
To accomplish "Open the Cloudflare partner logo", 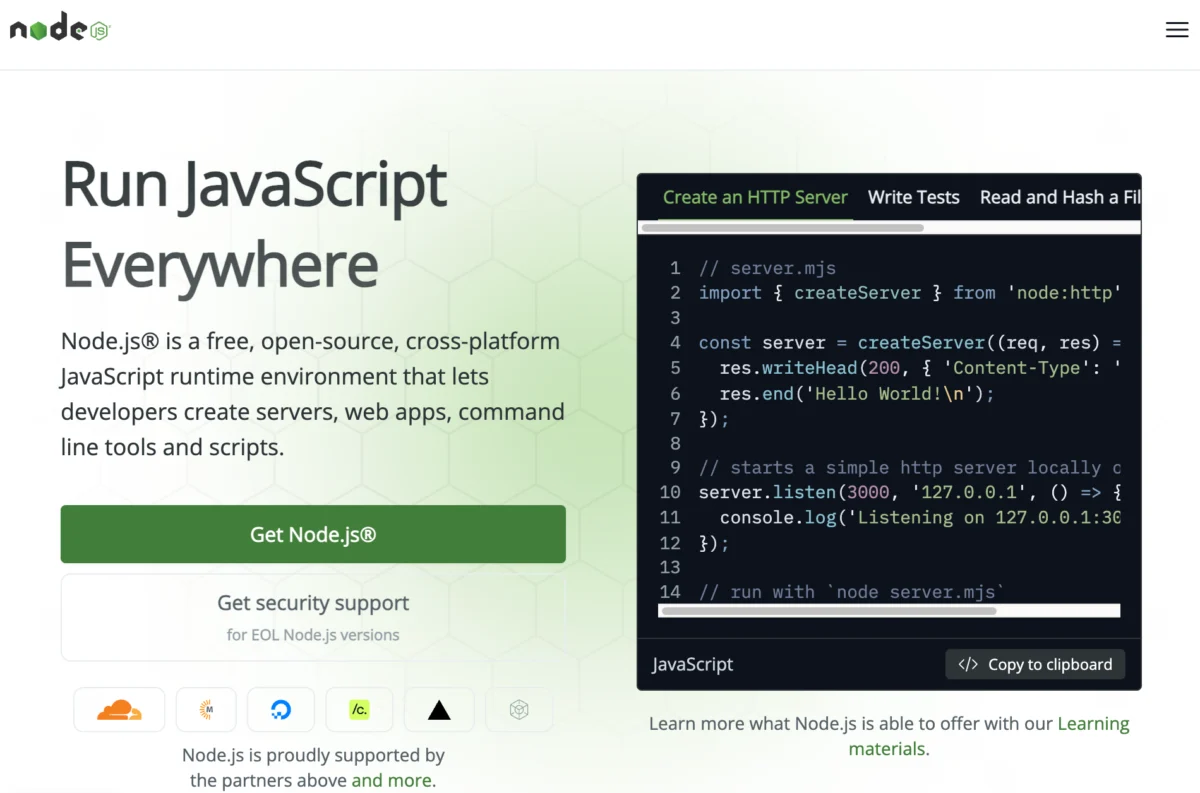I will click(x=119, y=710).
